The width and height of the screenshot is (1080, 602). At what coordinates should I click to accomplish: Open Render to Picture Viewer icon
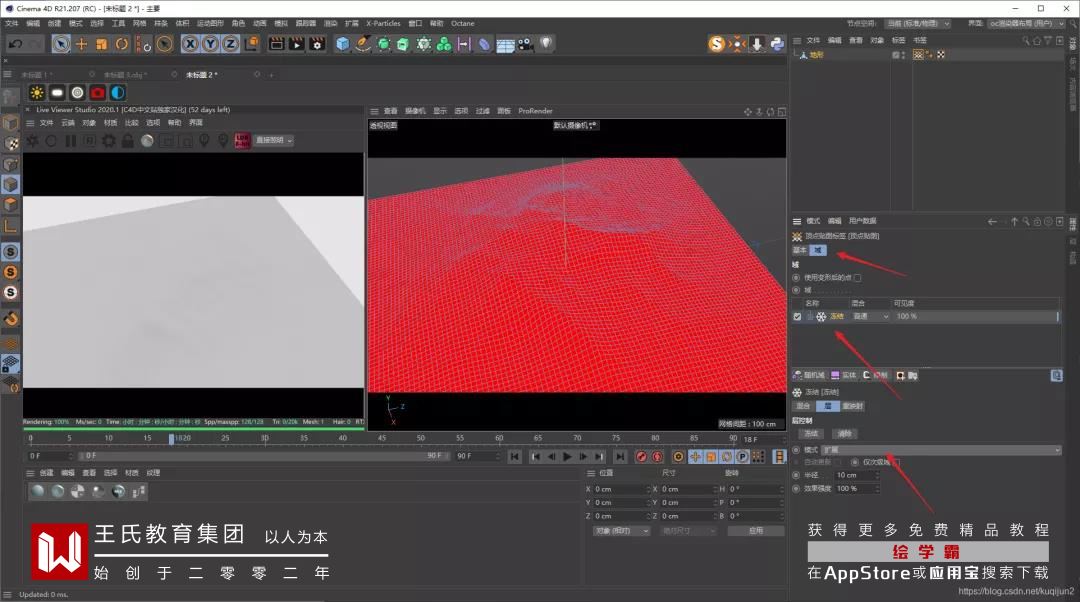pyautogui.click(x=296, y=44)
